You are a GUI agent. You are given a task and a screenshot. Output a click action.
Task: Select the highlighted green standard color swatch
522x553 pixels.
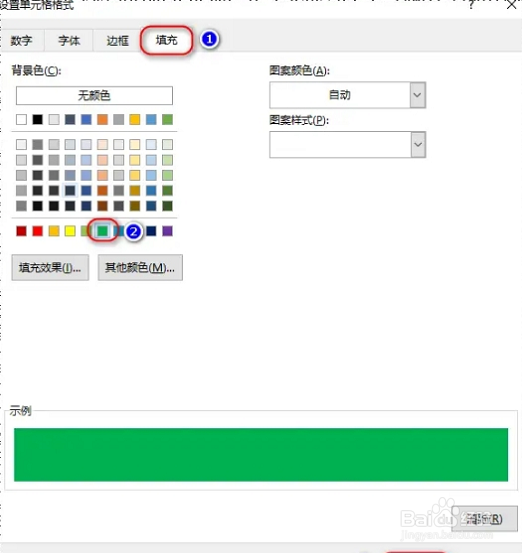[x=103, y=231]
